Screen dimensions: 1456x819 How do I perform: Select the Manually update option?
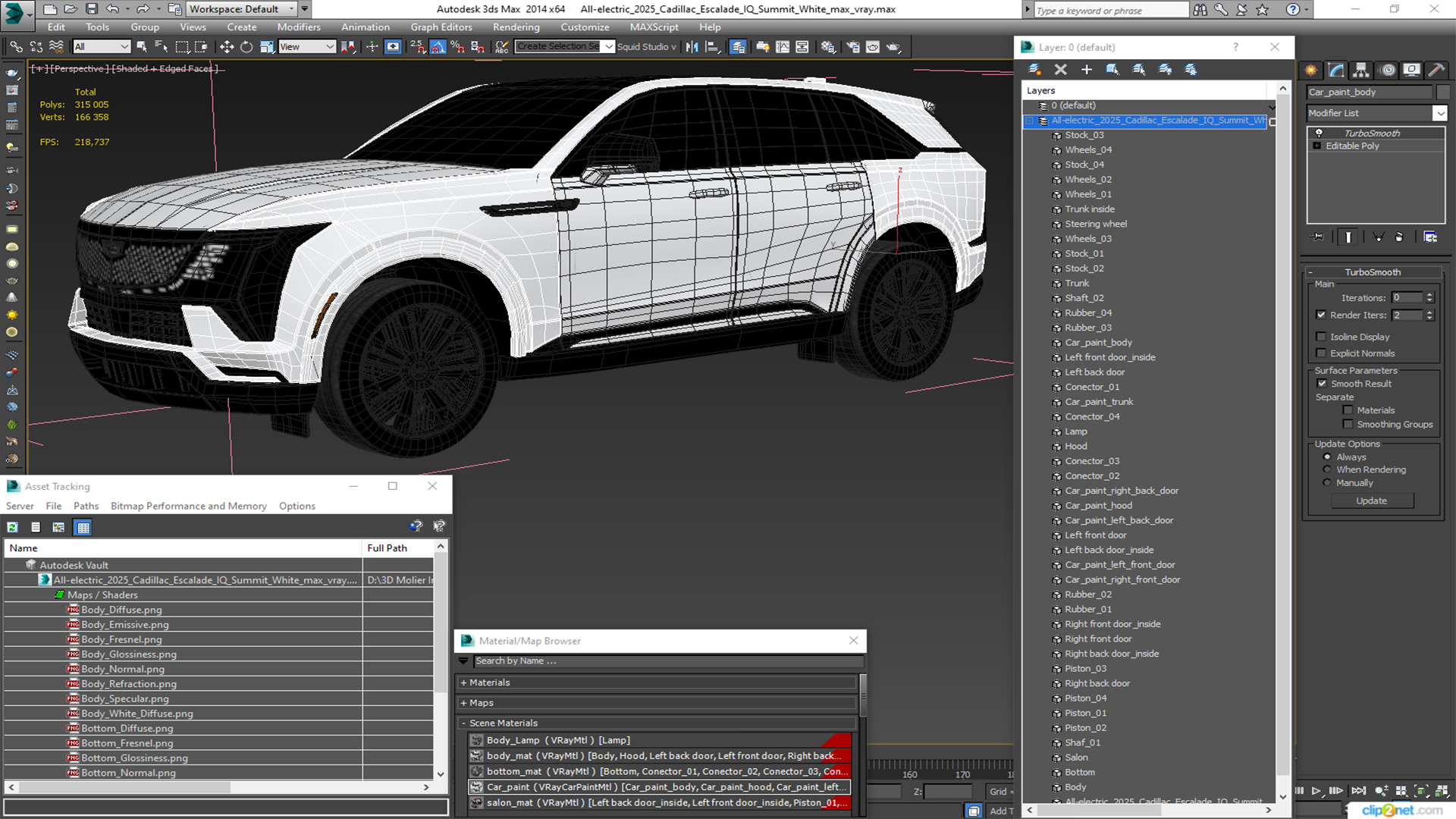click(x=1327, y=483)
